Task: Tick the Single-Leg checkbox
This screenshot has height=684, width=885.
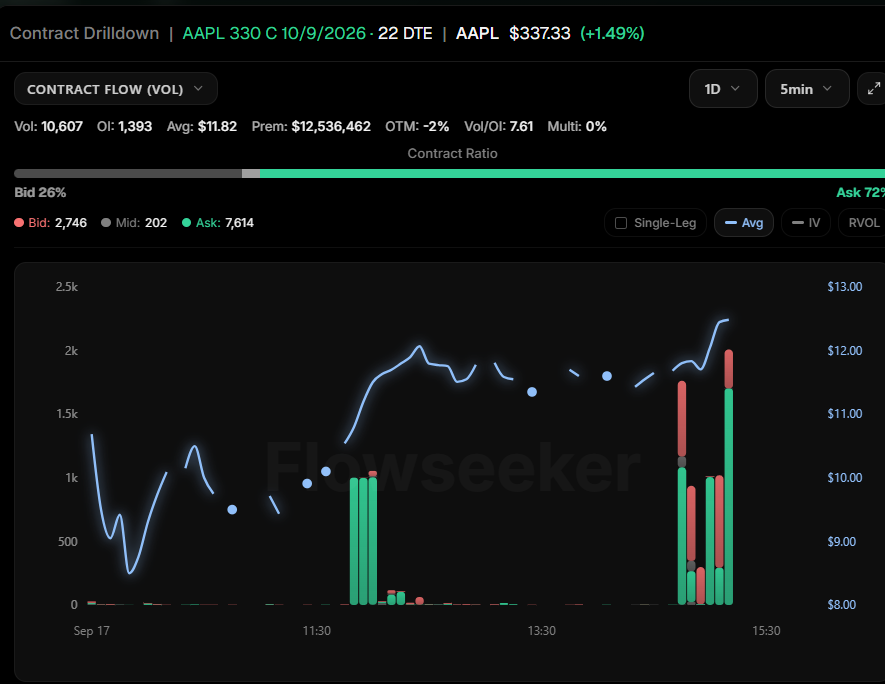Action: (x=621, y=223)
